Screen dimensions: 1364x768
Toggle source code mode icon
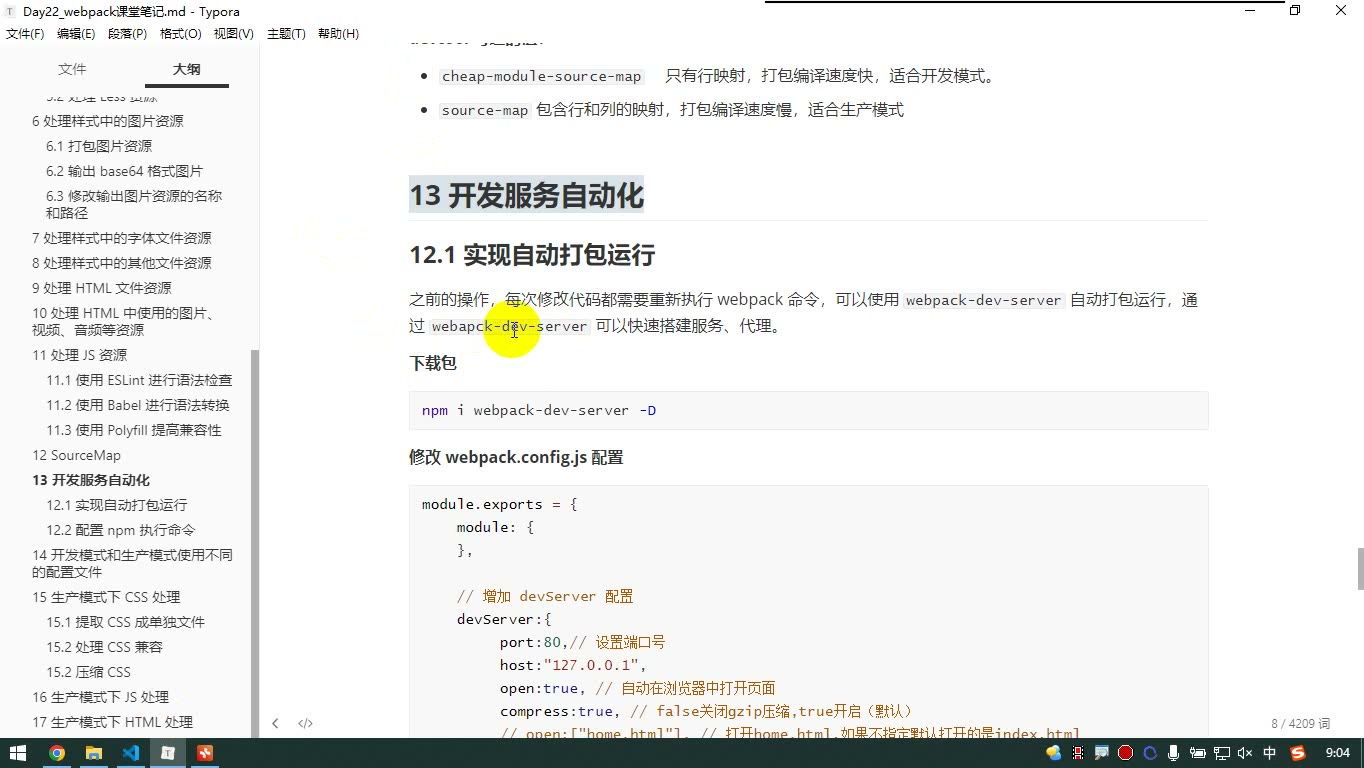(x=305, y=723)
